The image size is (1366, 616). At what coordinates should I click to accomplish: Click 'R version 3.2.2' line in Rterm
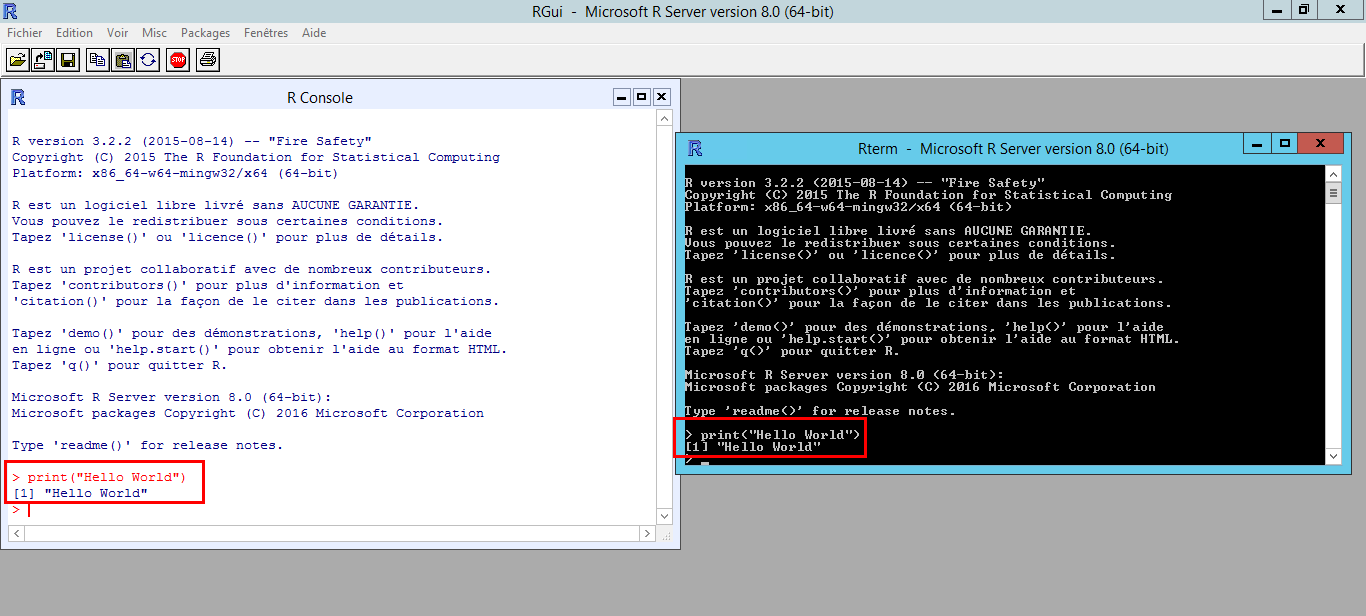coord(864,183)
